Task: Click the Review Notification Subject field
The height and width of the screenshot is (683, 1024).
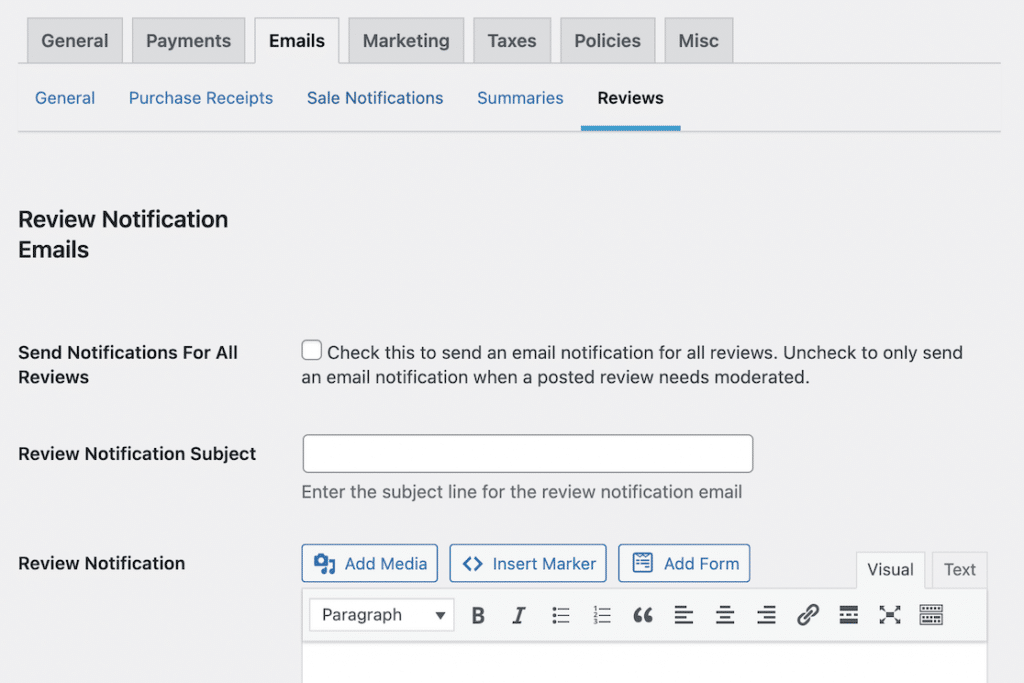Action: [x=527, y=453]
